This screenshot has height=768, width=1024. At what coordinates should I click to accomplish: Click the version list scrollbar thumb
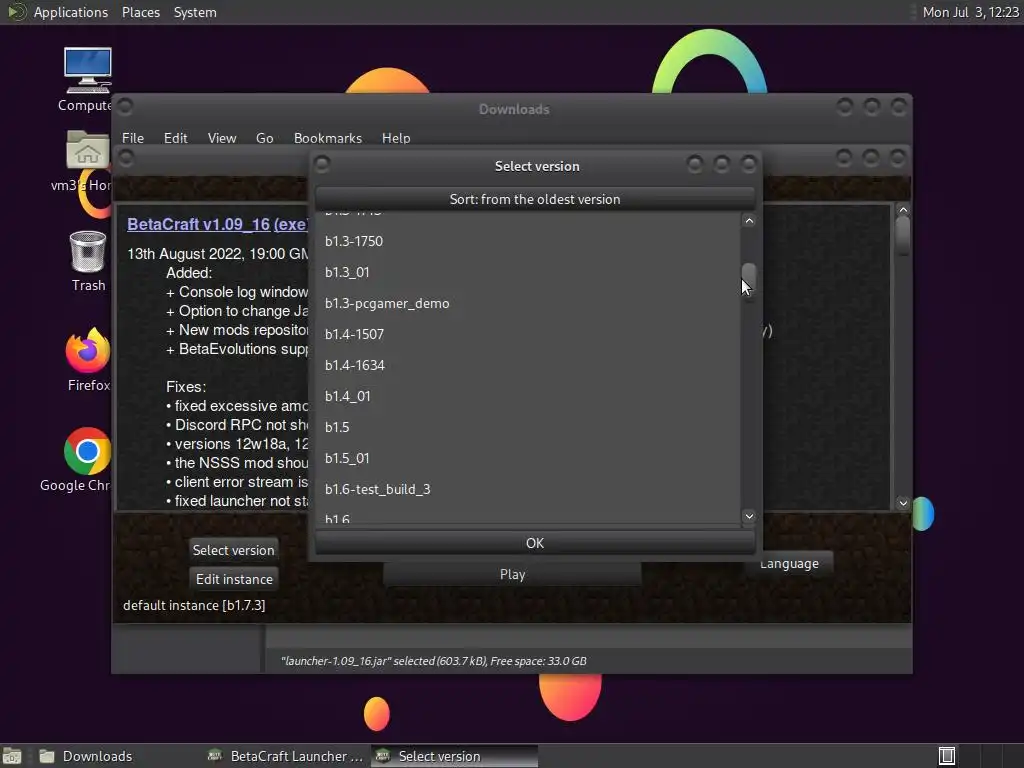[x=749, y=280]
